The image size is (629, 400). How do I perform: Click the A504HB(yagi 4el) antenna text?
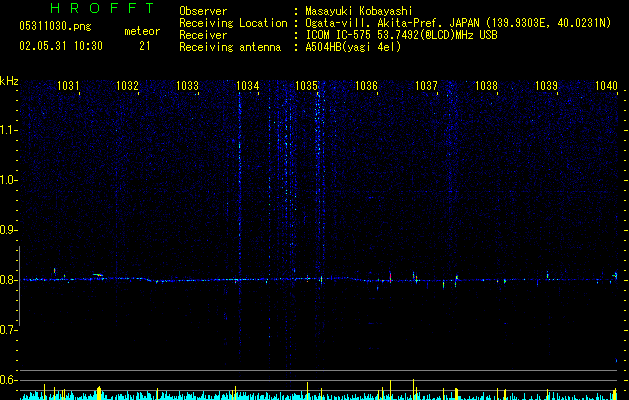coord(353,47)
